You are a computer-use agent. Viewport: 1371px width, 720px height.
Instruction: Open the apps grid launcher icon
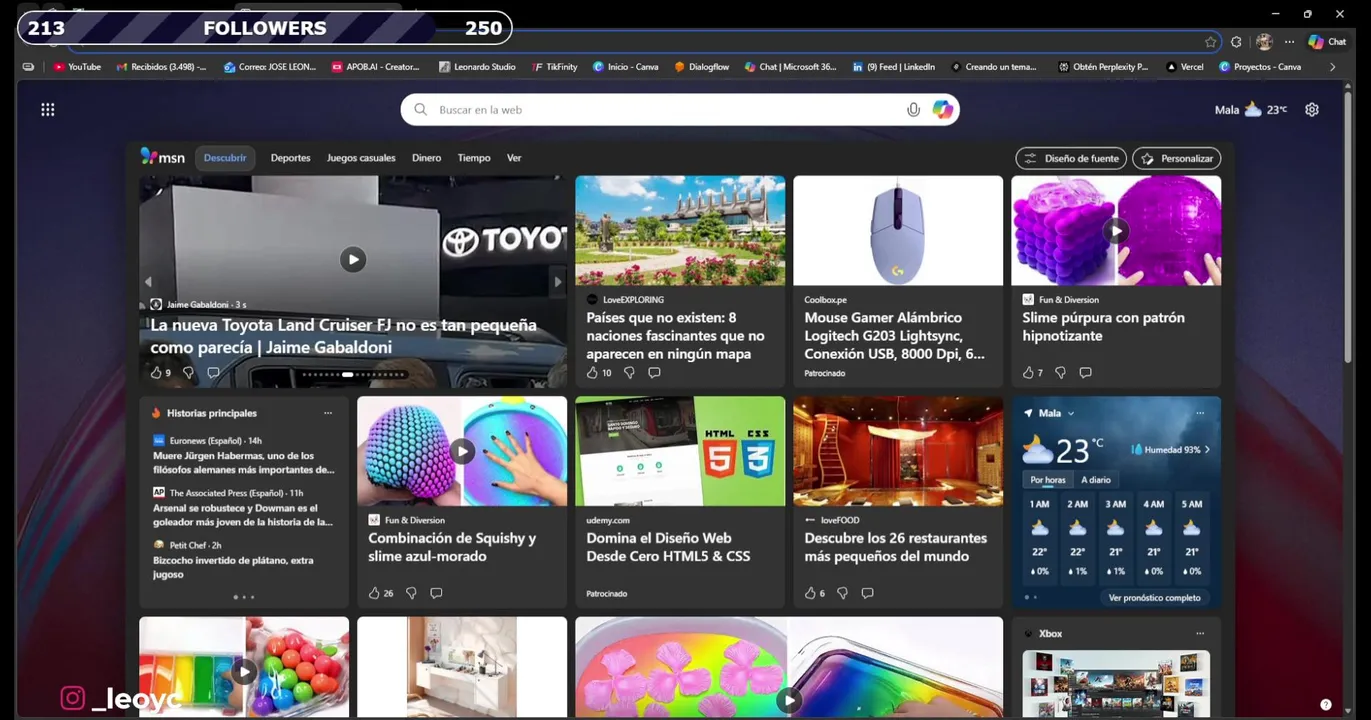(x=47, y=110)
